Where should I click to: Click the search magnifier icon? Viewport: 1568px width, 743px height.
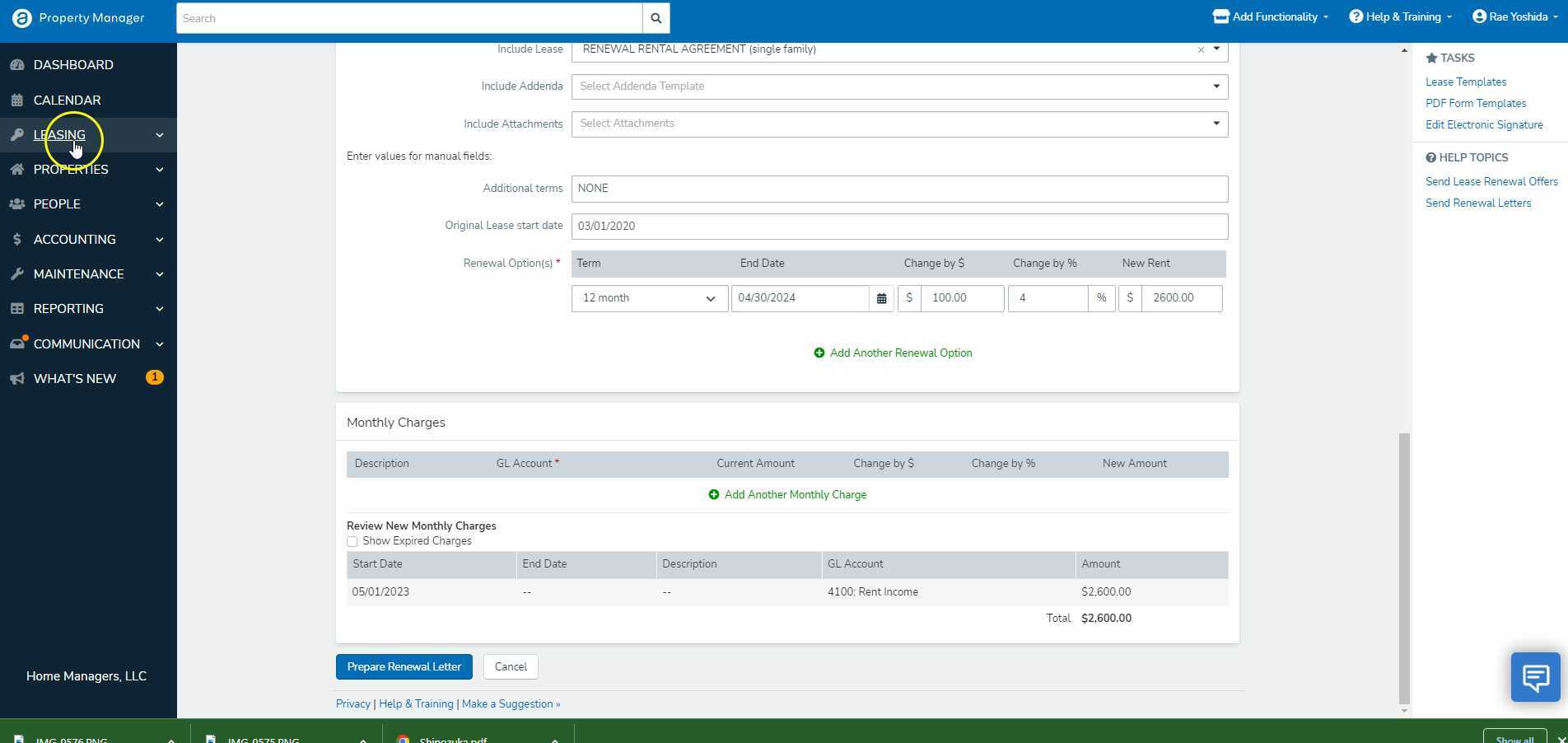tap(655, 17)
